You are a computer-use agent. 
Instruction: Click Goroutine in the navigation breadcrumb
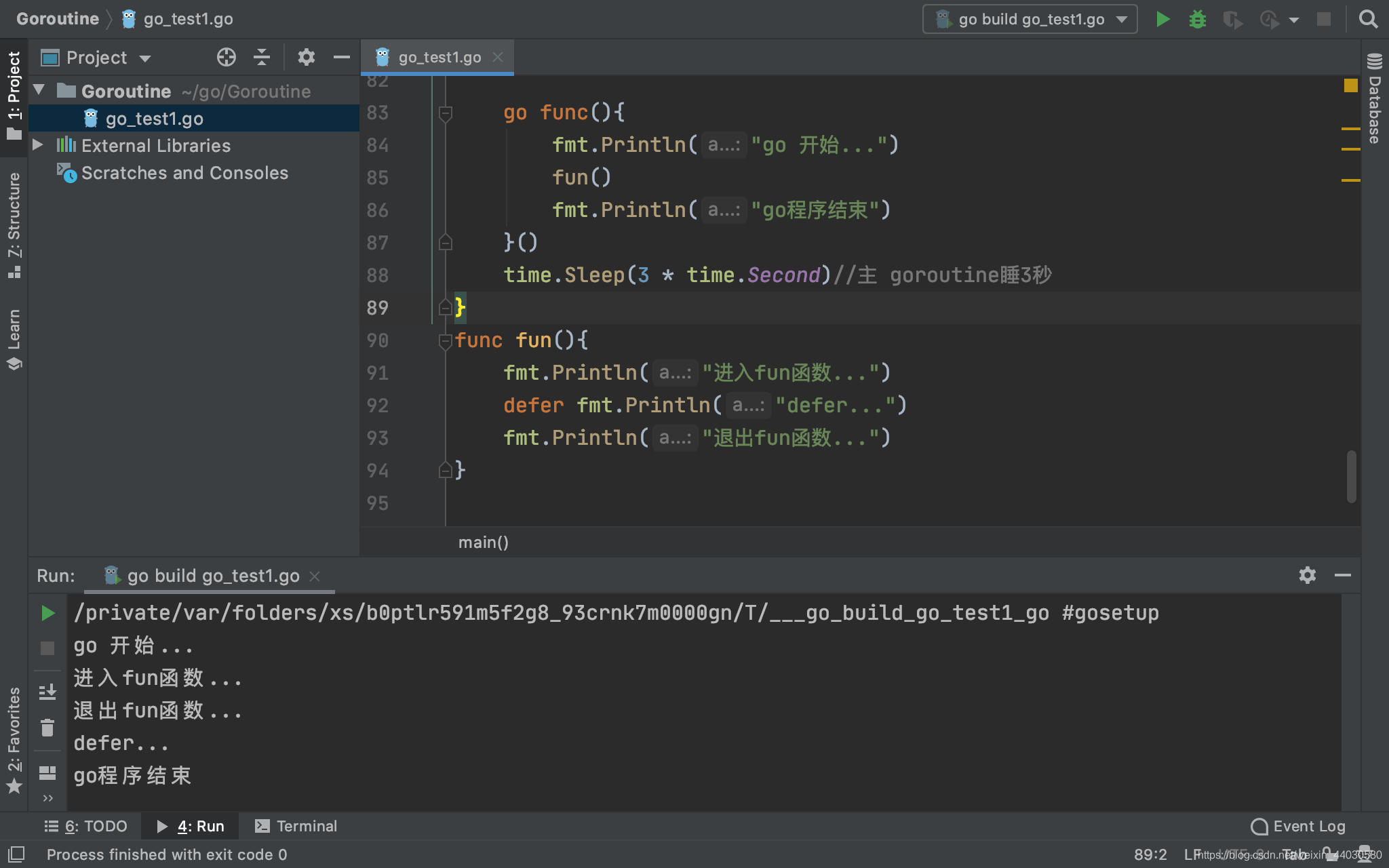click(58, 19)
